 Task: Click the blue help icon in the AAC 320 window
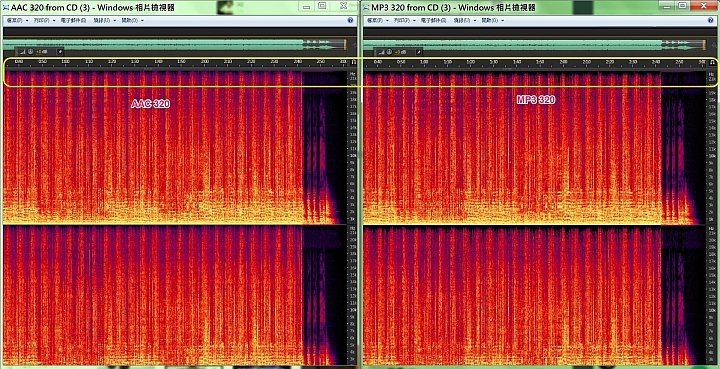coord(350,21)
